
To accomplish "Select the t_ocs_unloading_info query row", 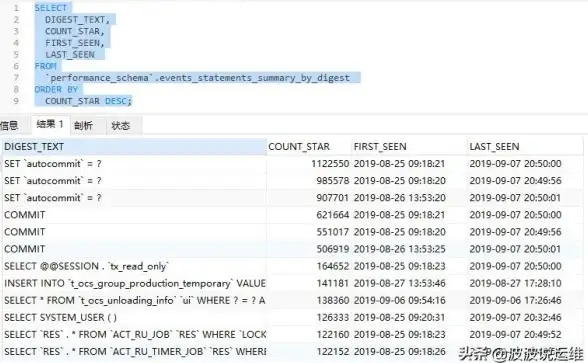I will [292, 300].
